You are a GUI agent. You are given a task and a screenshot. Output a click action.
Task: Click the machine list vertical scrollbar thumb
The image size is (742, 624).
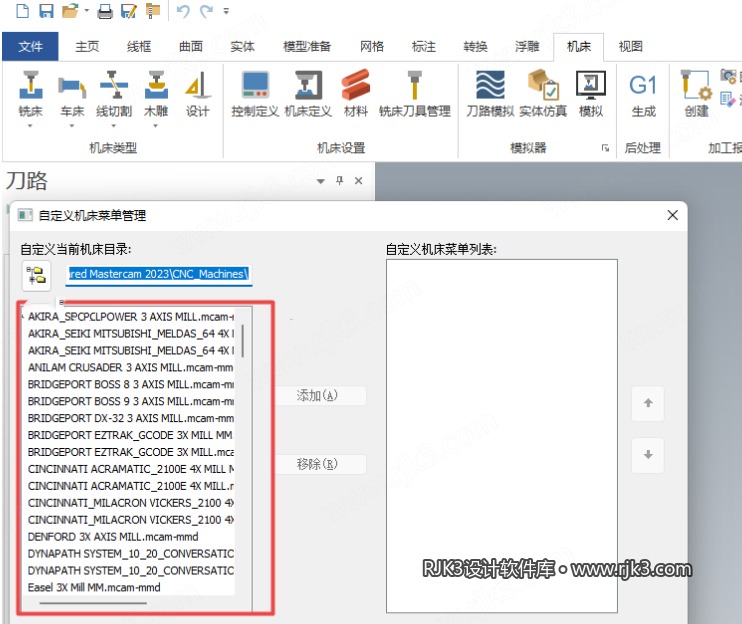click(x=243, y=340)
